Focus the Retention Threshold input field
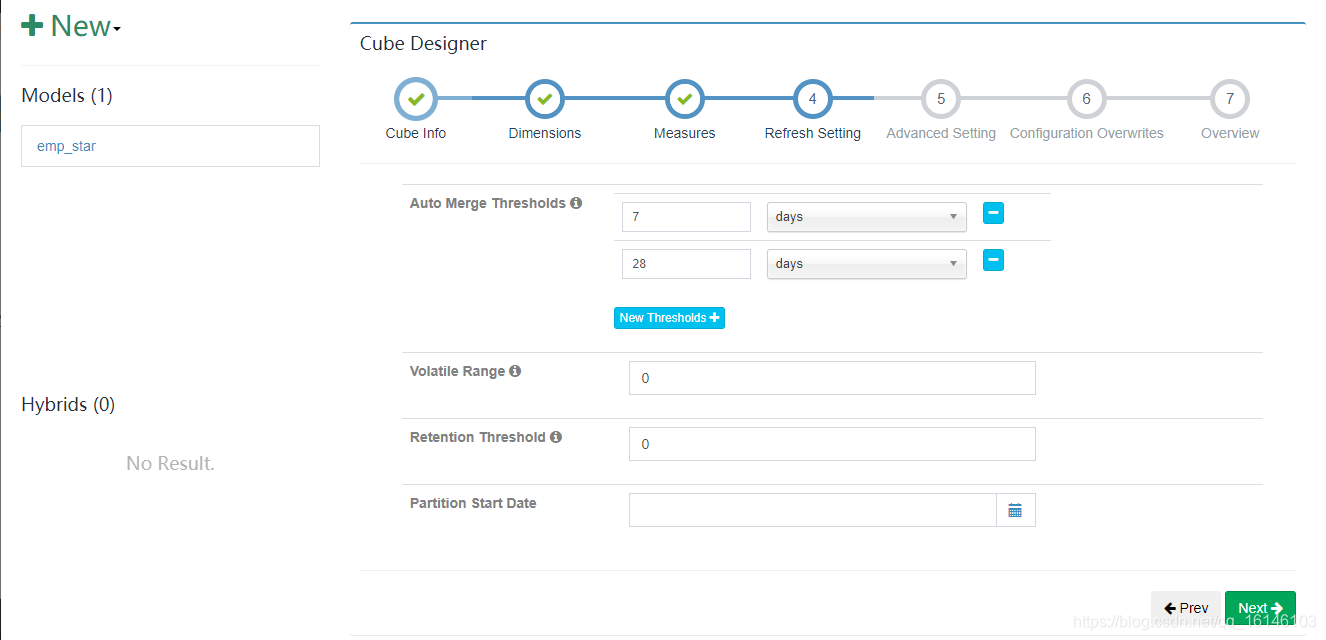The image size is (1326, 640). (x=832, y=444)
